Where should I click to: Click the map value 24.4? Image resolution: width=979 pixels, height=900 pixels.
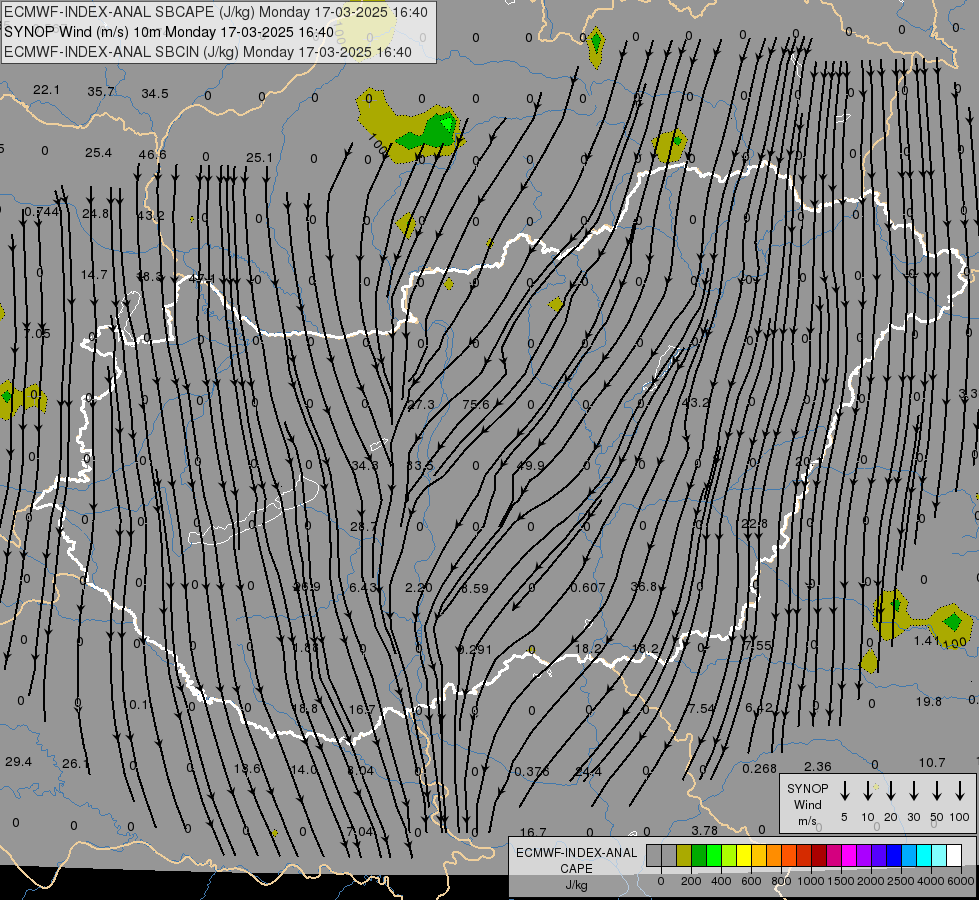pyautogui.click(x=588, y=772)
